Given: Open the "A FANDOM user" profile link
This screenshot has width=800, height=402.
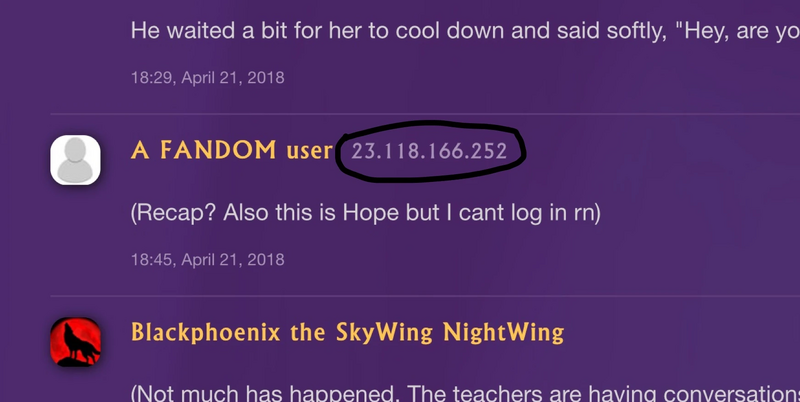Looking at the screenshot, I should tap(232, 150).
